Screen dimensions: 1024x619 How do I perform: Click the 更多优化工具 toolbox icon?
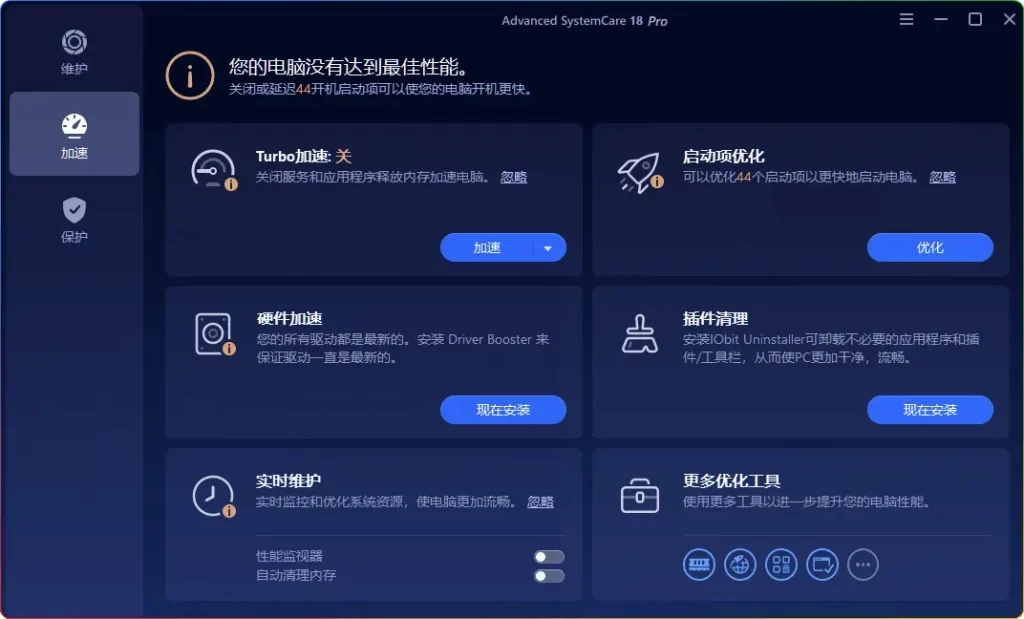tap(639, 496)
